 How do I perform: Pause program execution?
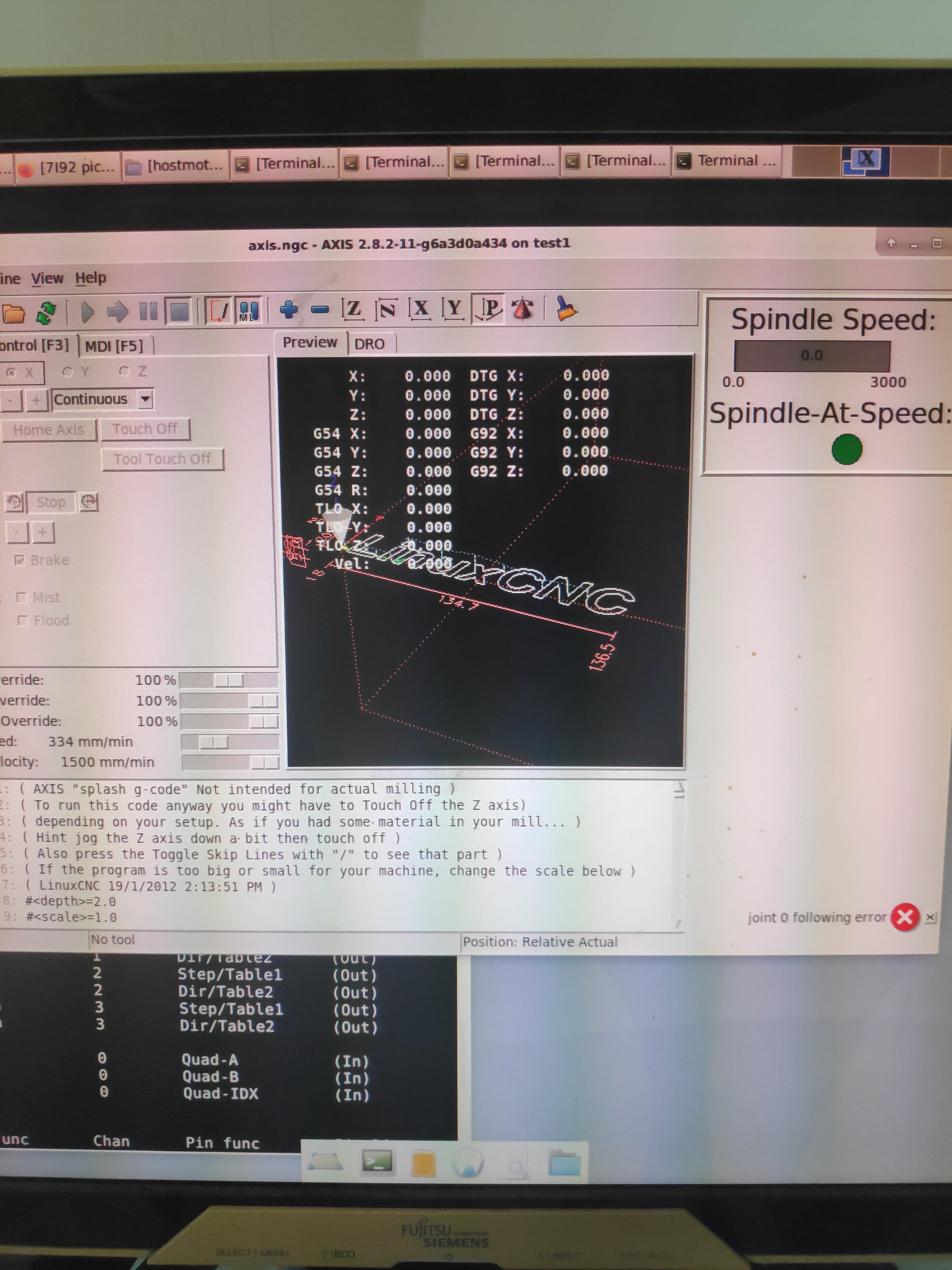(148, 312)
